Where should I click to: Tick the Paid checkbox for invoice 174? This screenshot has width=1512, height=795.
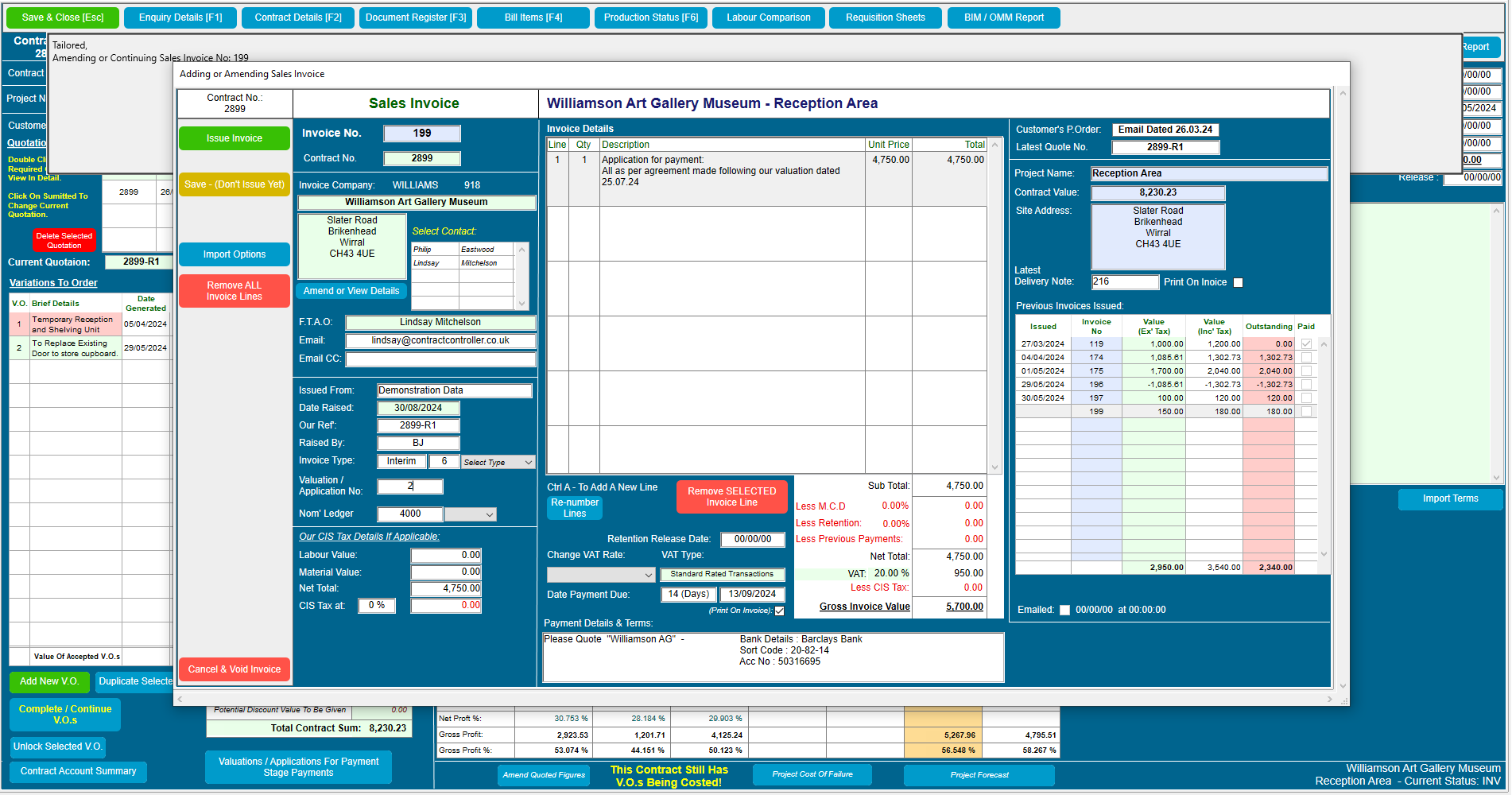[x=1308, y=357]
